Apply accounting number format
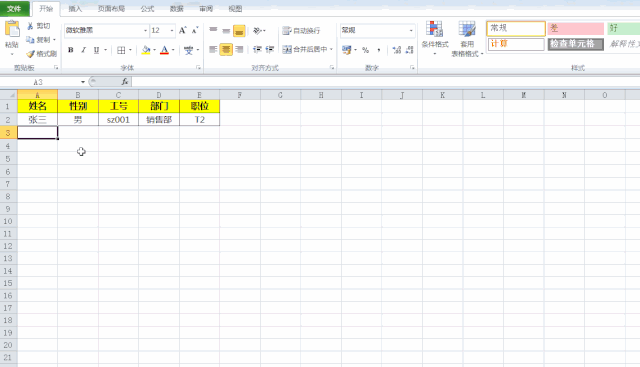The height and width of the screenshot is (367, 640). tap(347, 50)
